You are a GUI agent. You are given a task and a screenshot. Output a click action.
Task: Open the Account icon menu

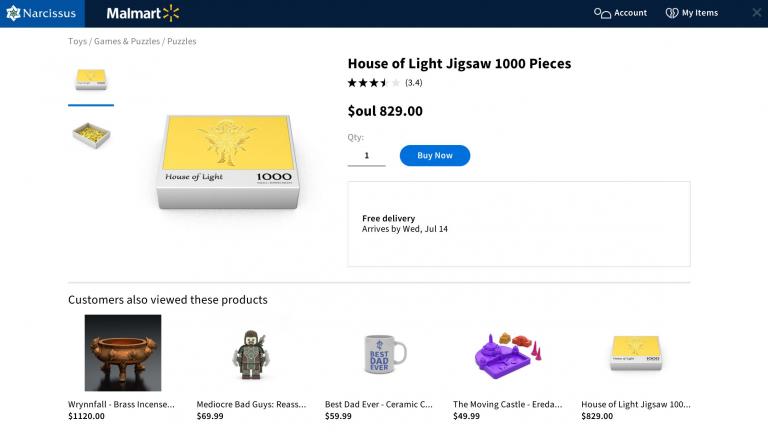[x=603, y=13]
